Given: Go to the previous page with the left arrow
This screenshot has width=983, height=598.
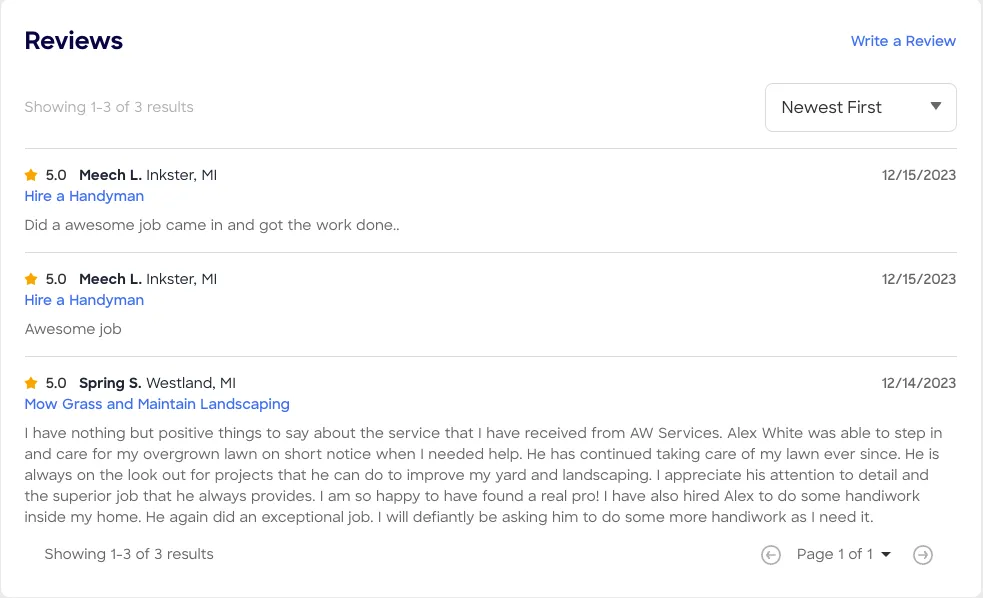Looking at the screenshot, I should (771, 555).
